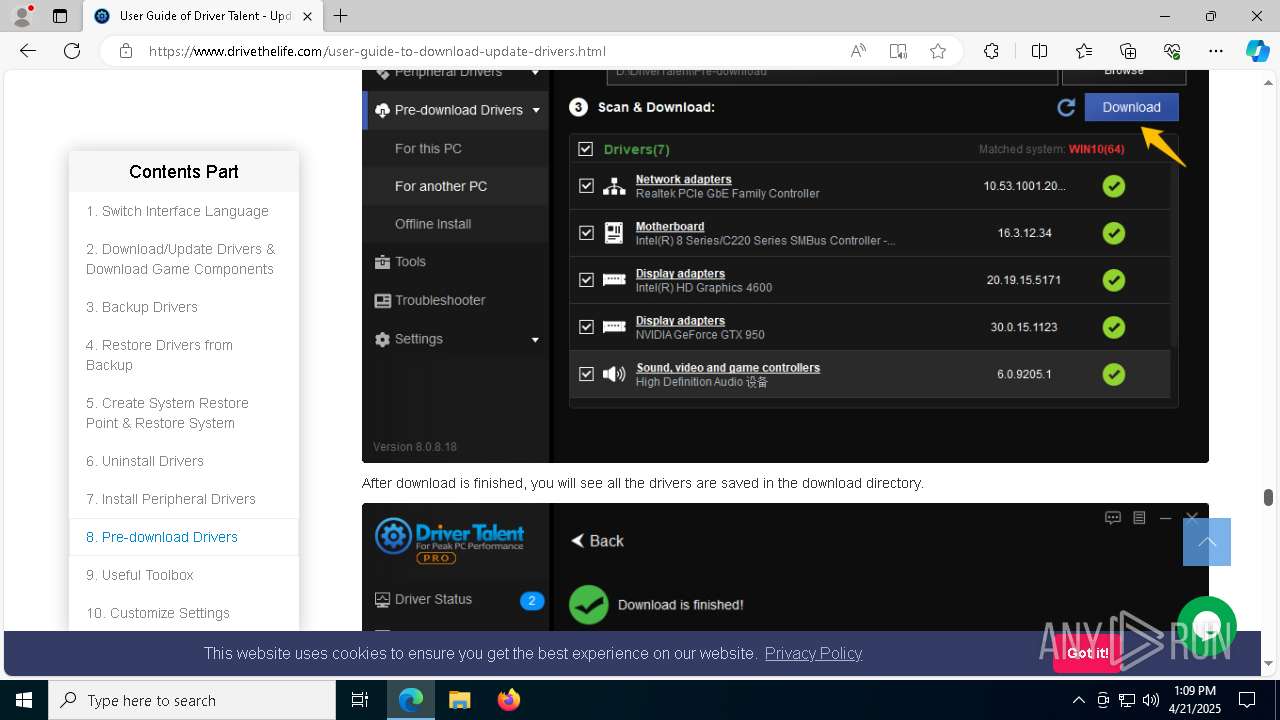Click the scroll-to-top arrow button
Image resolution: width=1280 pixels, height=720 pixels.
click(x=1207, y=542)
